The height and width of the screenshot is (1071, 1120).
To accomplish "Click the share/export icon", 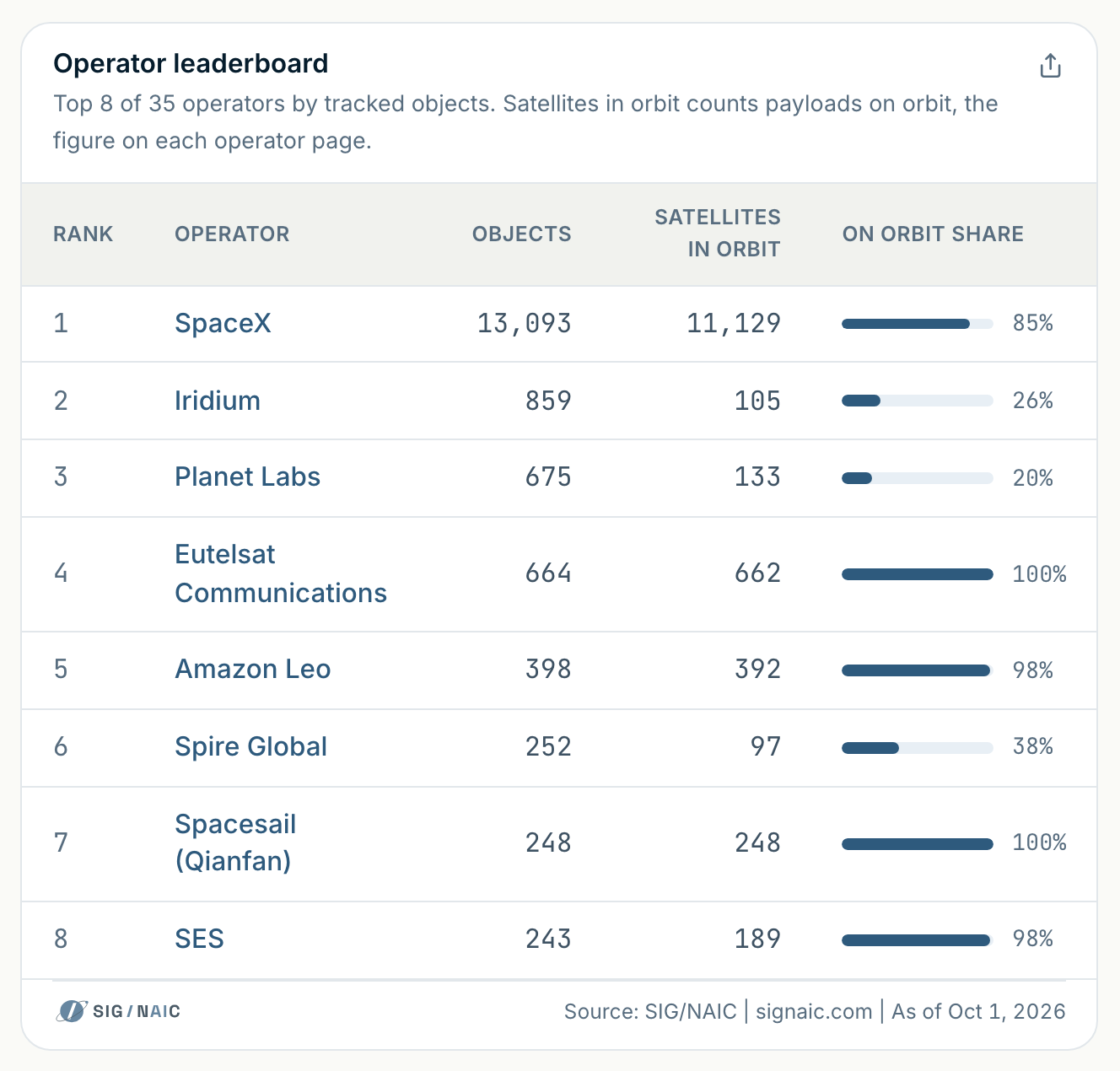I will point(1050,66).
